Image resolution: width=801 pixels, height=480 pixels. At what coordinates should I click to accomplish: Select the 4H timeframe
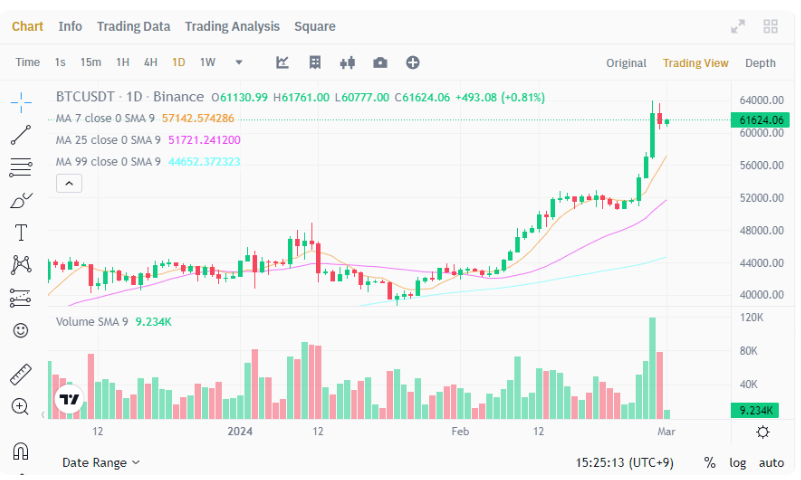coord(150,63)
